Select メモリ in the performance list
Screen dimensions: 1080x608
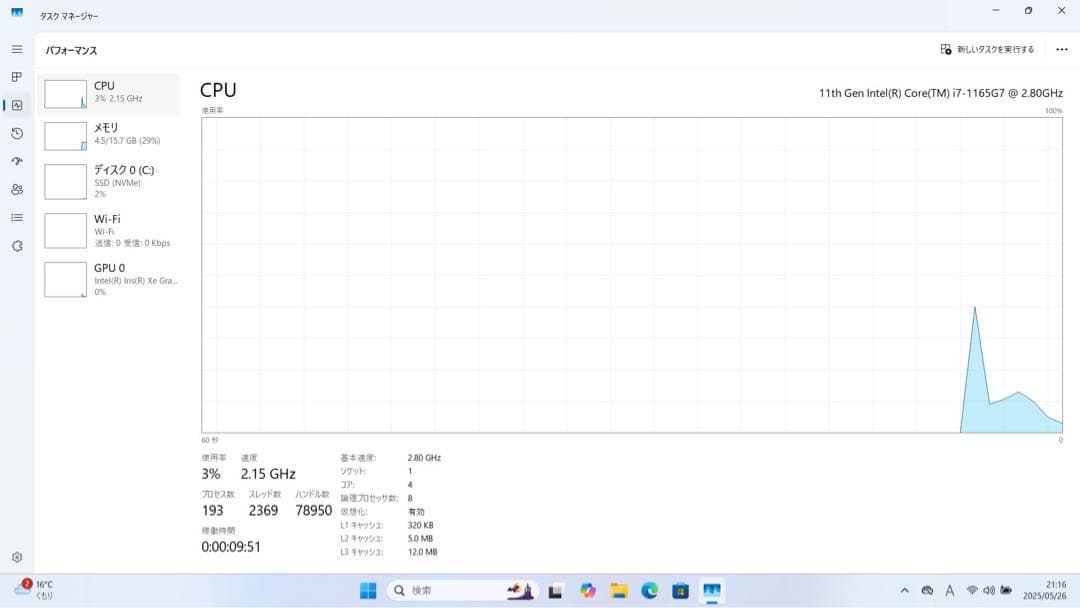coord(110,135)
